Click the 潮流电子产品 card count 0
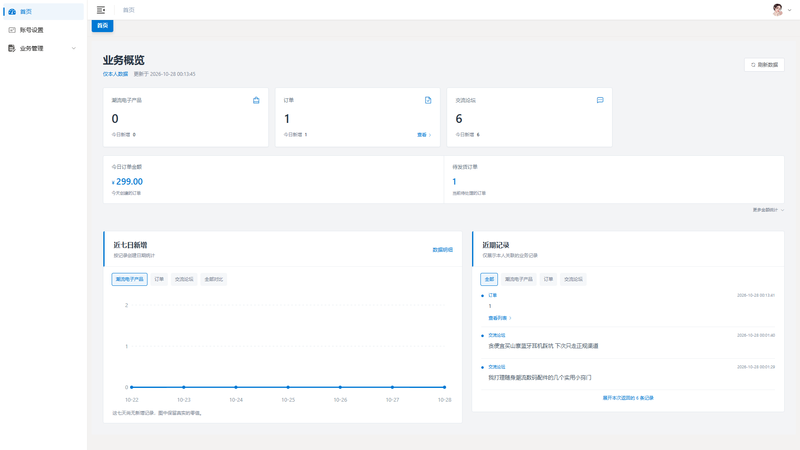Viewport: 800px width, 450px height. click(x=115, y=119)
